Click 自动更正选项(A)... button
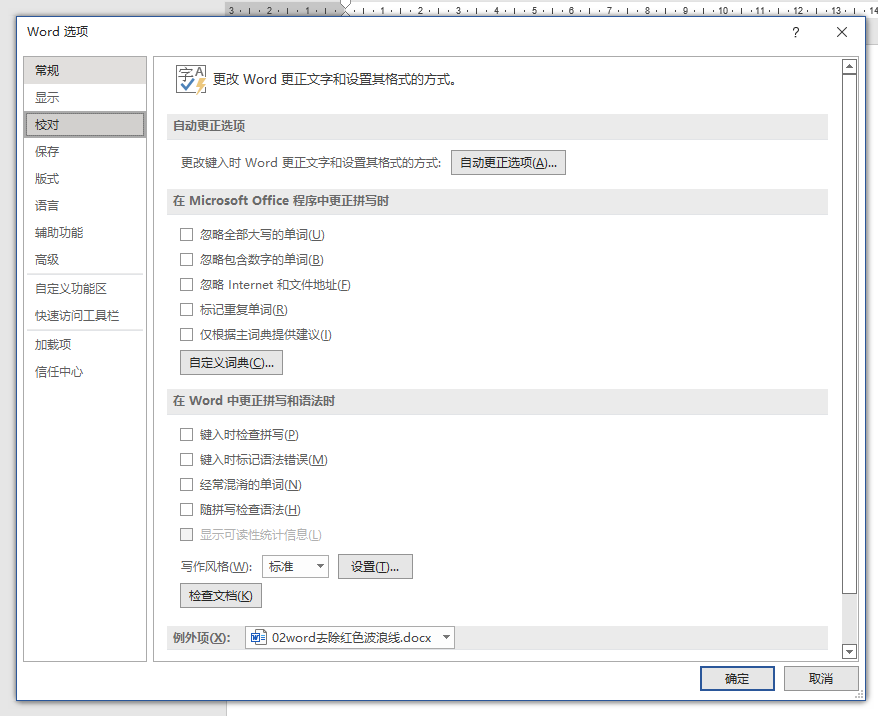This screenshot has width=878, height=716. point(508,162)
